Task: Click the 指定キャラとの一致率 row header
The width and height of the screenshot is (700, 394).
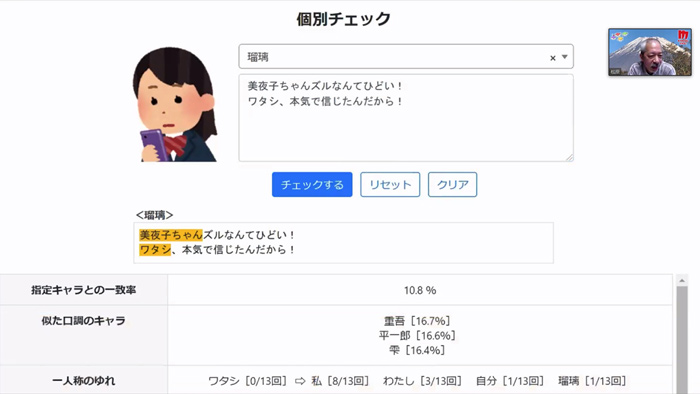Action: tap(83, 290)
